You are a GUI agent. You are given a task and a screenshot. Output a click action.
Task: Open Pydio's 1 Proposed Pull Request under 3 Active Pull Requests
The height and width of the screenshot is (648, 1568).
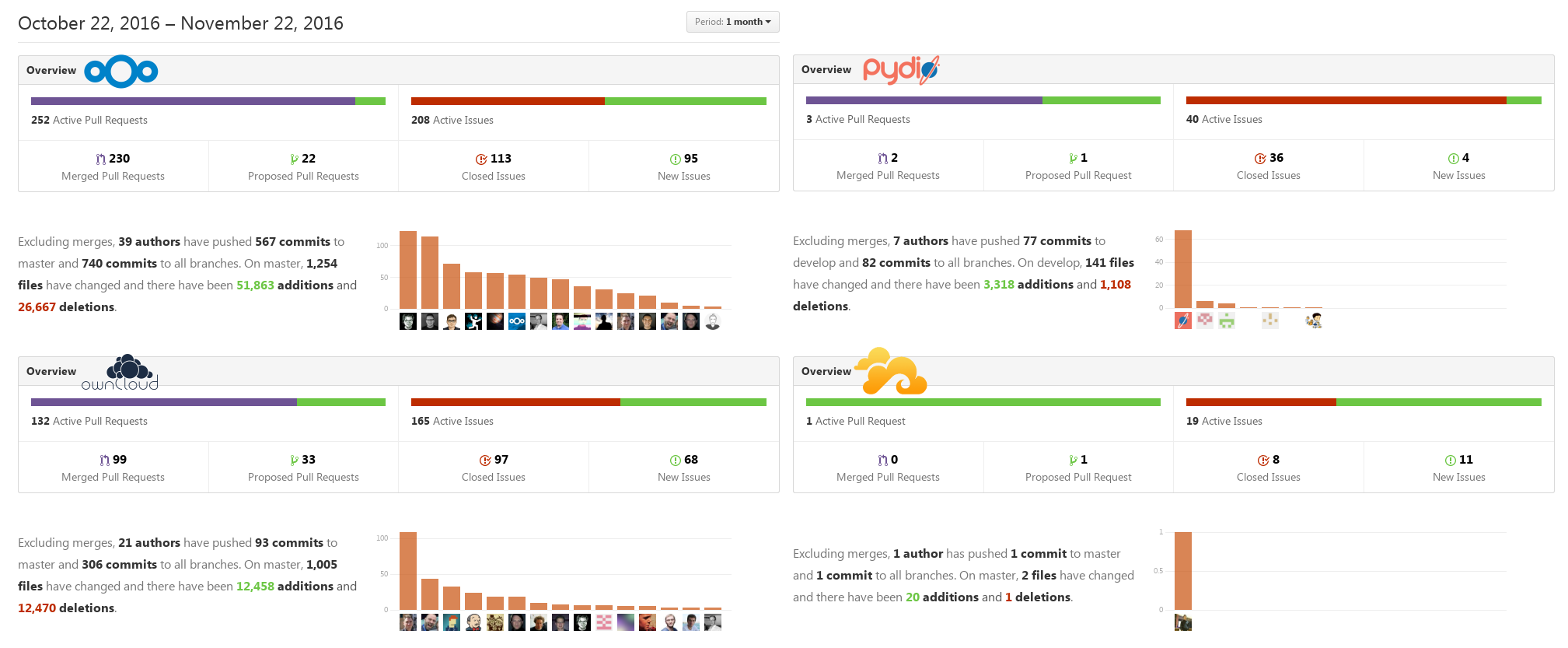[1078, 166]
